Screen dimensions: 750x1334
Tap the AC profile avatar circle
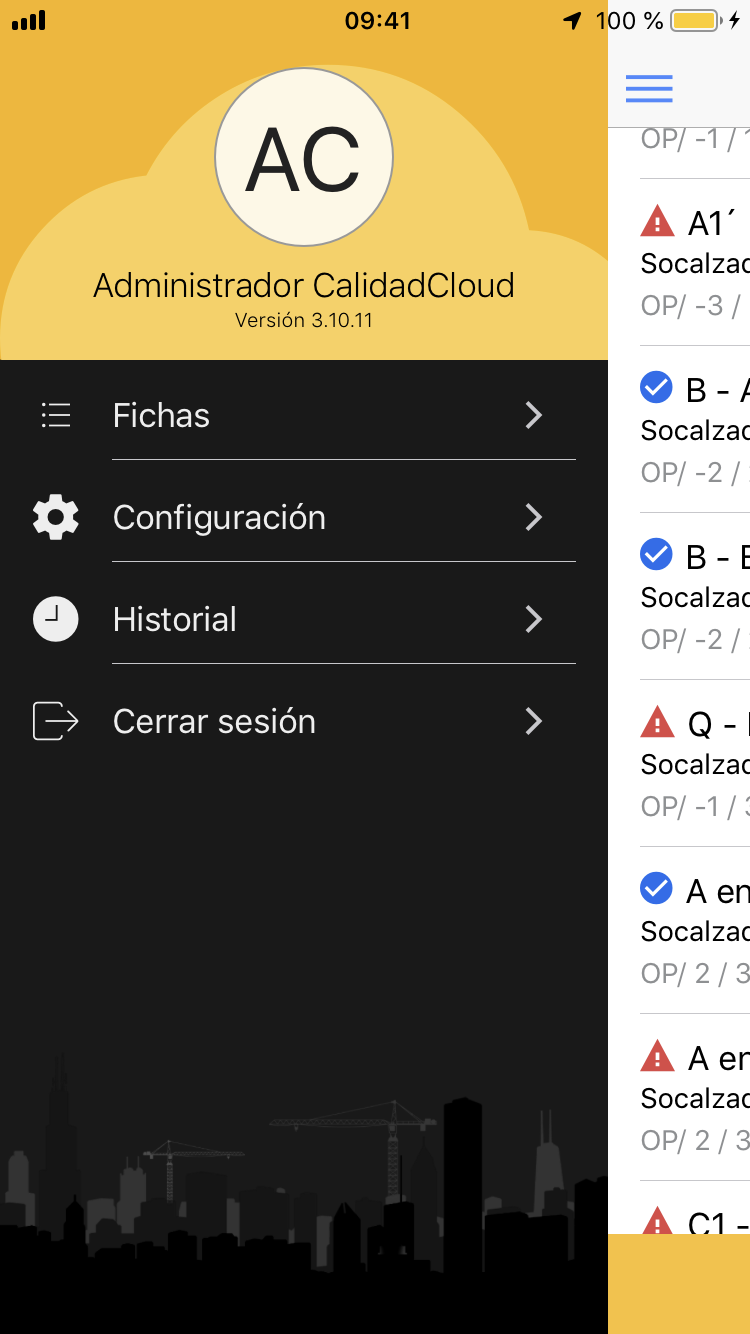point(304,157)
